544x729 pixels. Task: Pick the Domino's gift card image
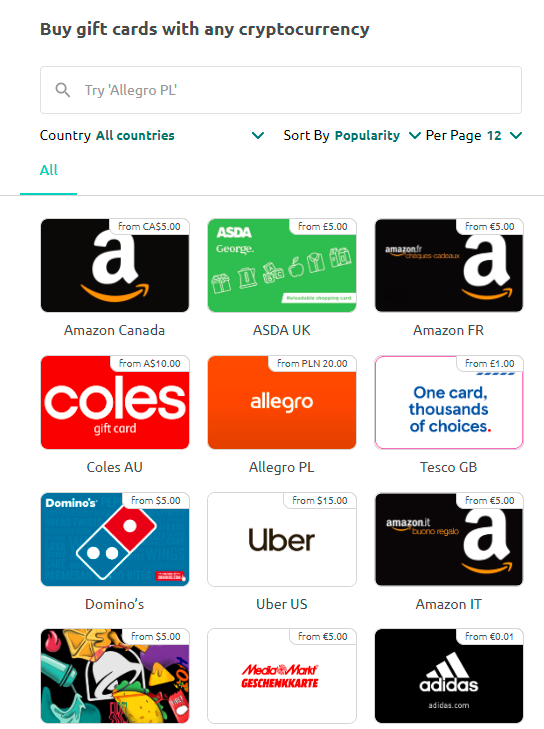115,539
